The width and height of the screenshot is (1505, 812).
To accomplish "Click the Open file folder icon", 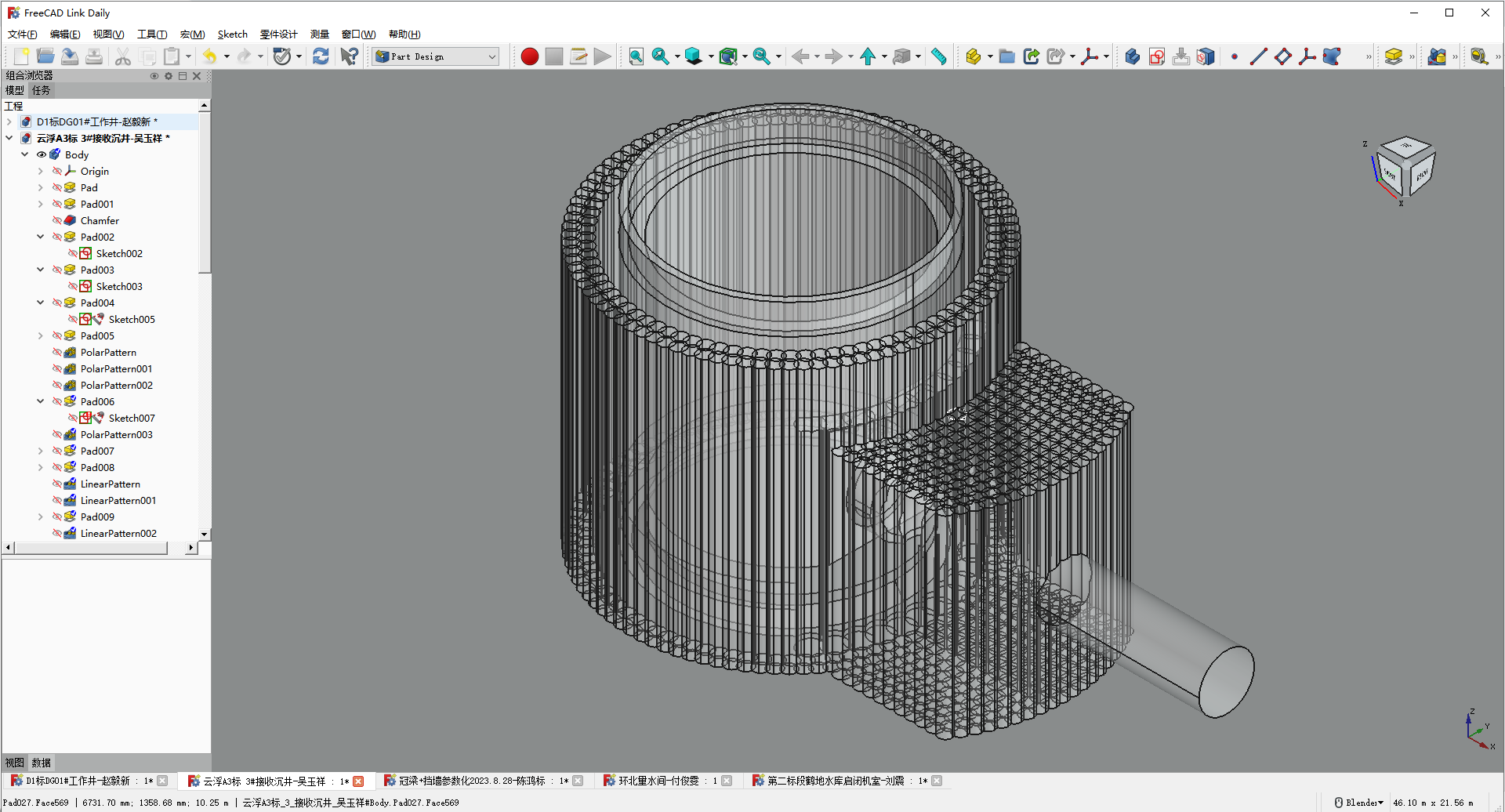I will (45, 56).
